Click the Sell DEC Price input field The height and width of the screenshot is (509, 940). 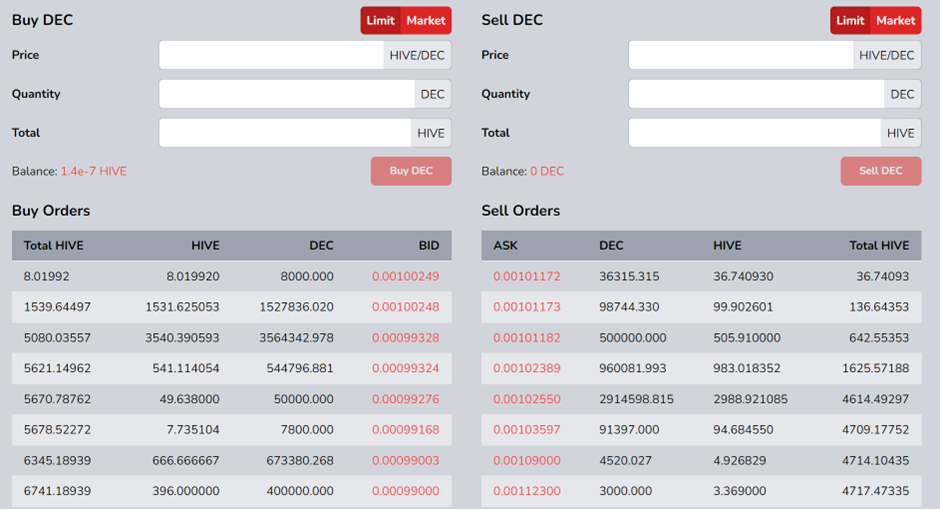point(741,55)
